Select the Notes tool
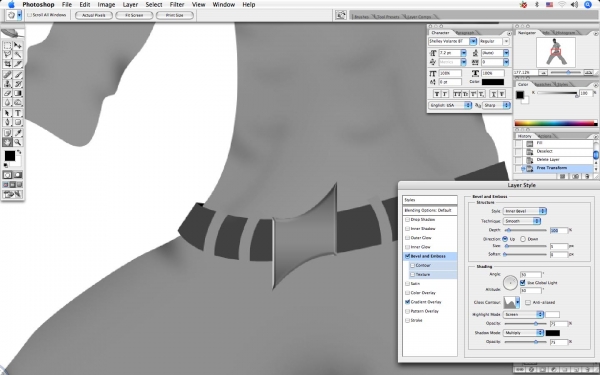600x375 pixels. [7, 133]
